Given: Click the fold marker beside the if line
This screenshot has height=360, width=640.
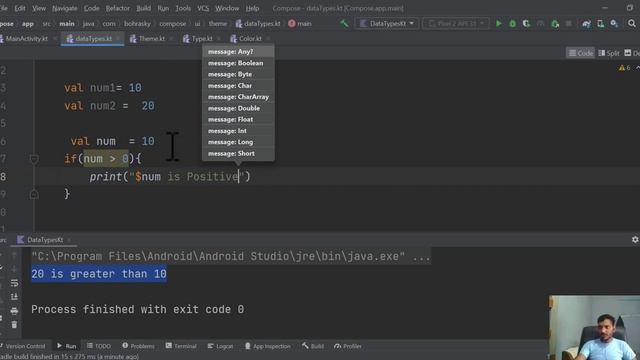Looking at the screenshot, I should [34, 159].
